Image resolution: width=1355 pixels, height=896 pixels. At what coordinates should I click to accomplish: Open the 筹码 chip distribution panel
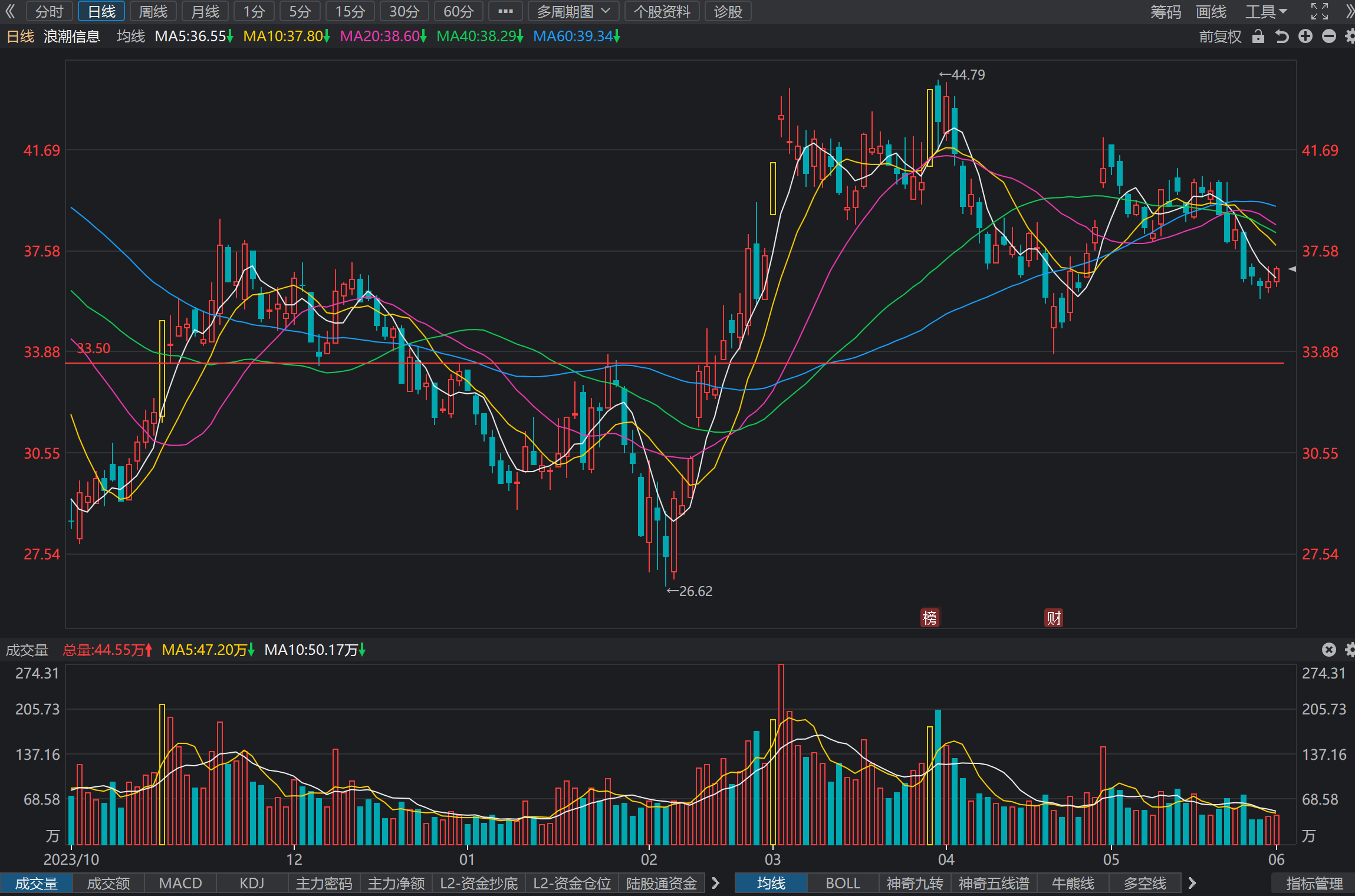coord(1166,11)
